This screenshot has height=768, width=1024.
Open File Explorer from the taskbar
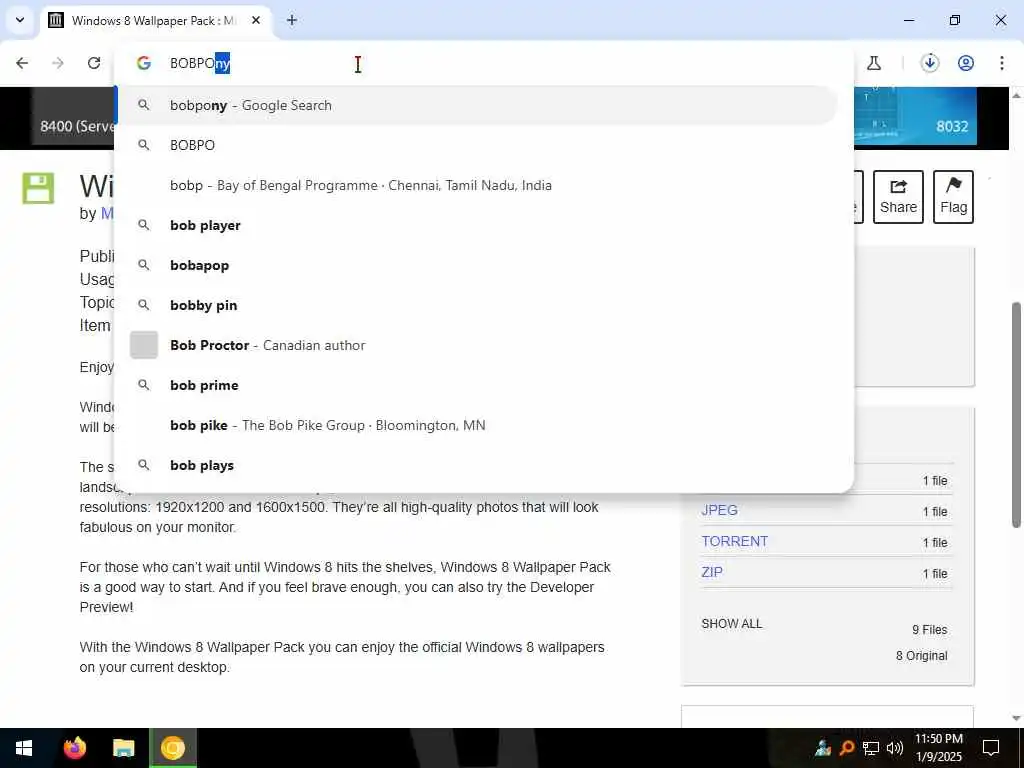point(123,748)
